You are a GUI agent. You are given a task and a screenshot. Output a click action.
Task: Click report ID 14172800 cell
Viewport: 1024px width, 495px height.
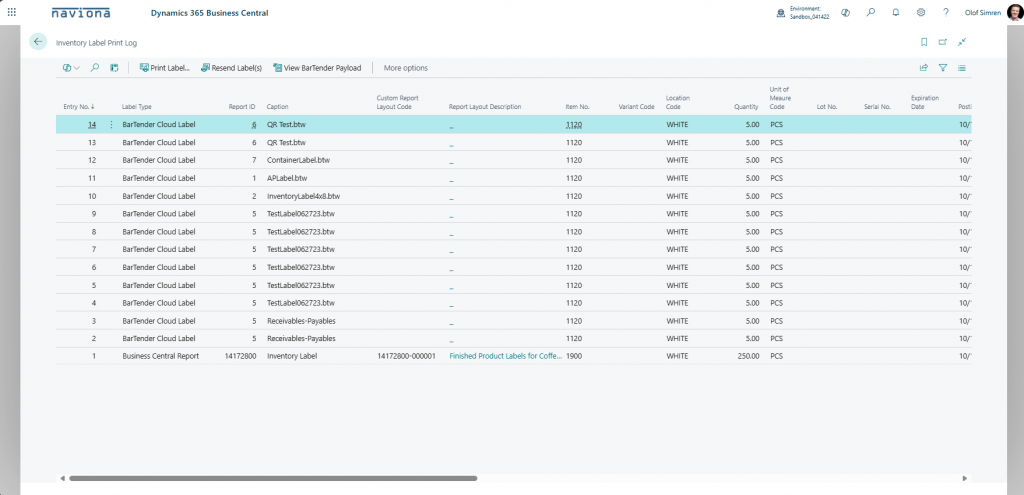click(x=240, y=356)
